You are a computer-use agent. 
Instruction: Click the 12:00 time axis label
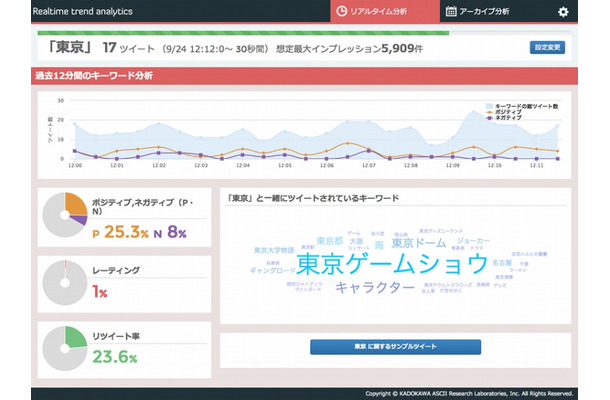(75, 165)
